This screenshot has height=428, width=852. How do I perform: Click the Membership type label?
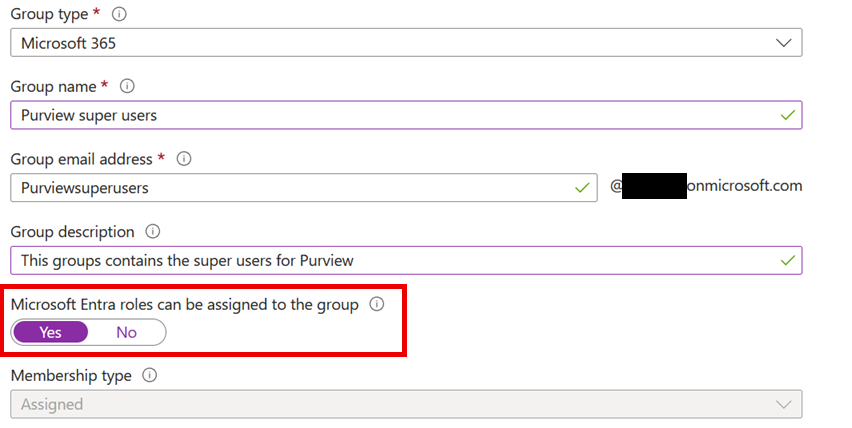(71, 376)
